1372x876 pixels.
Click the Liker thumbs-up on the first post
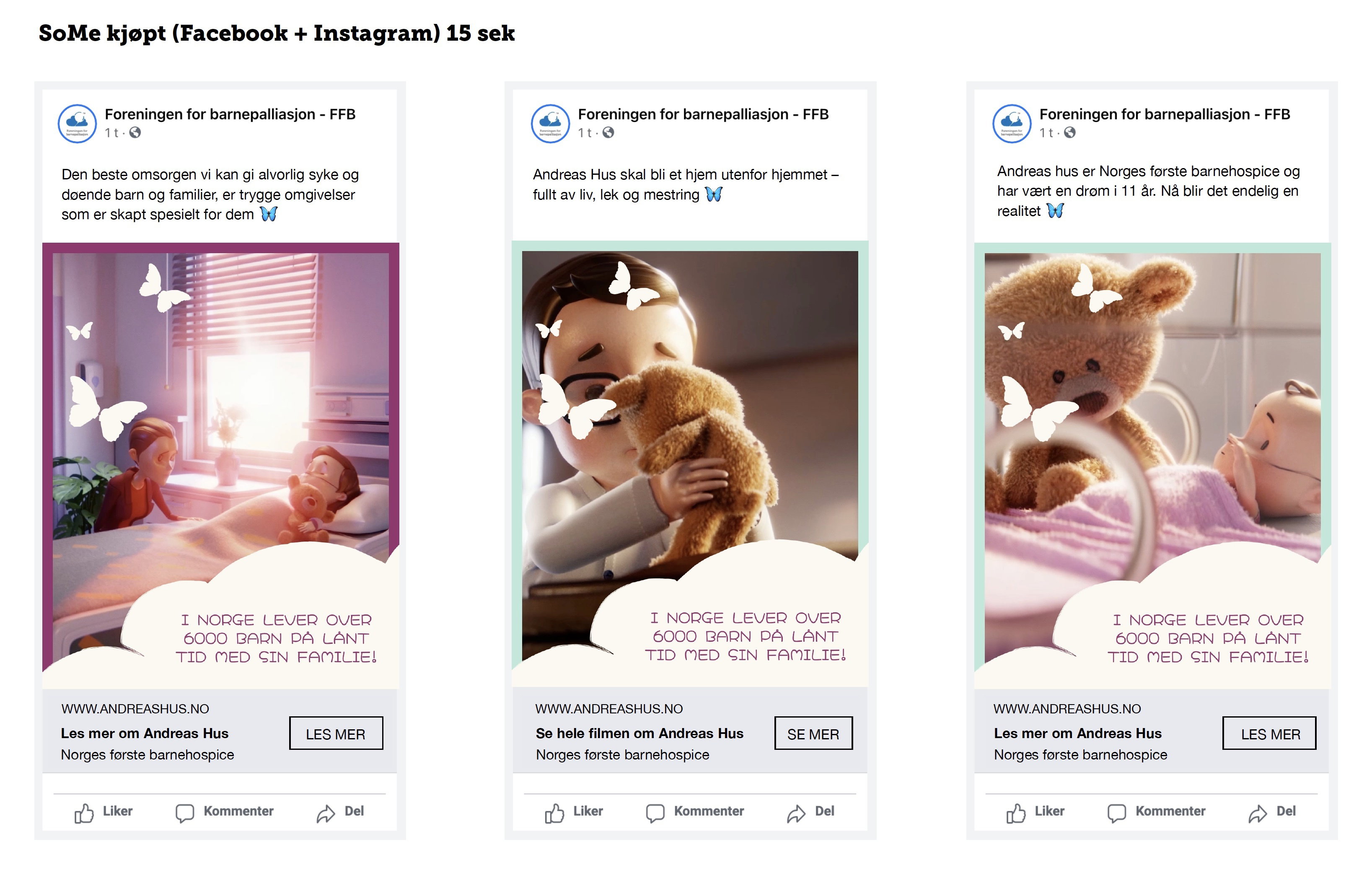tap(84, 813)
